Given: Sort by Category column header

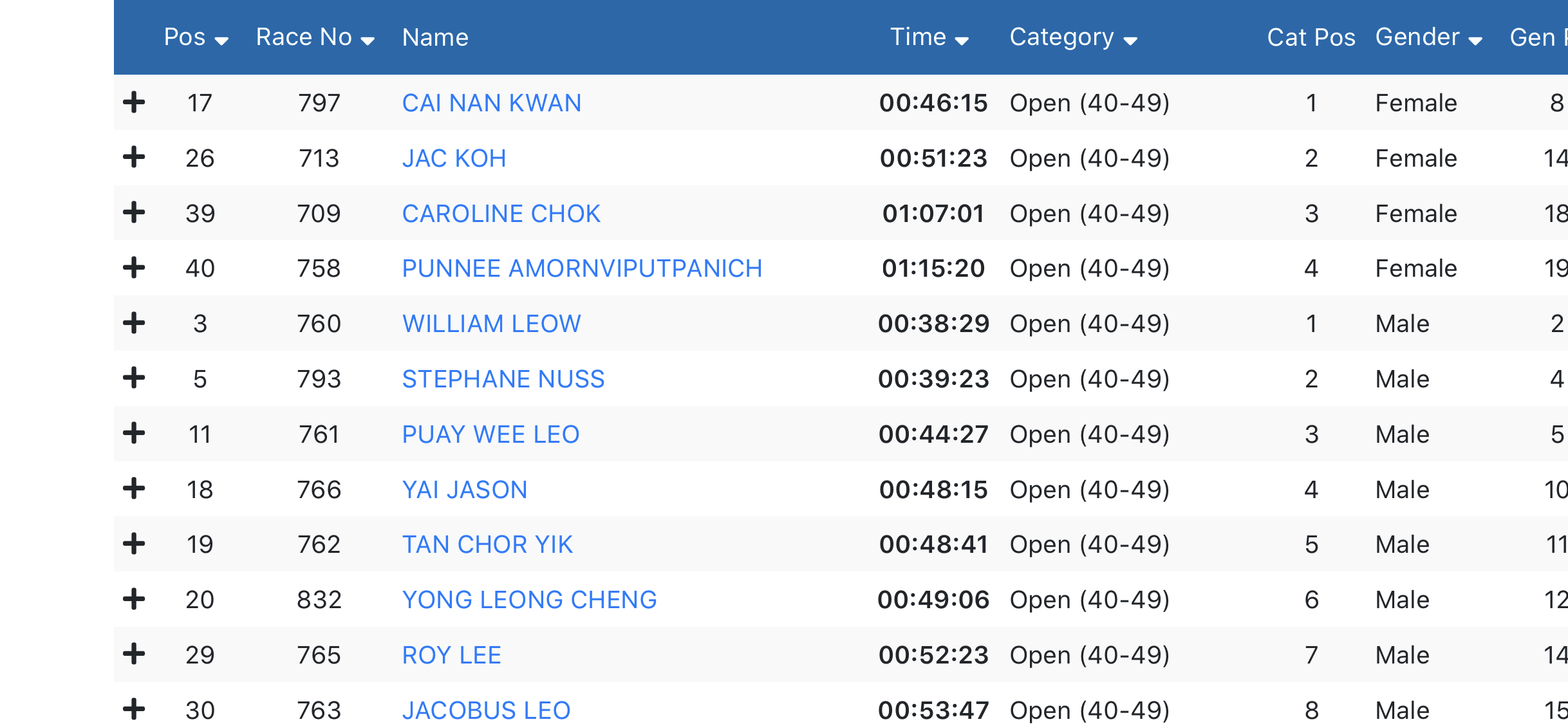Looking at the screenshot, I should coord(1073,37).
